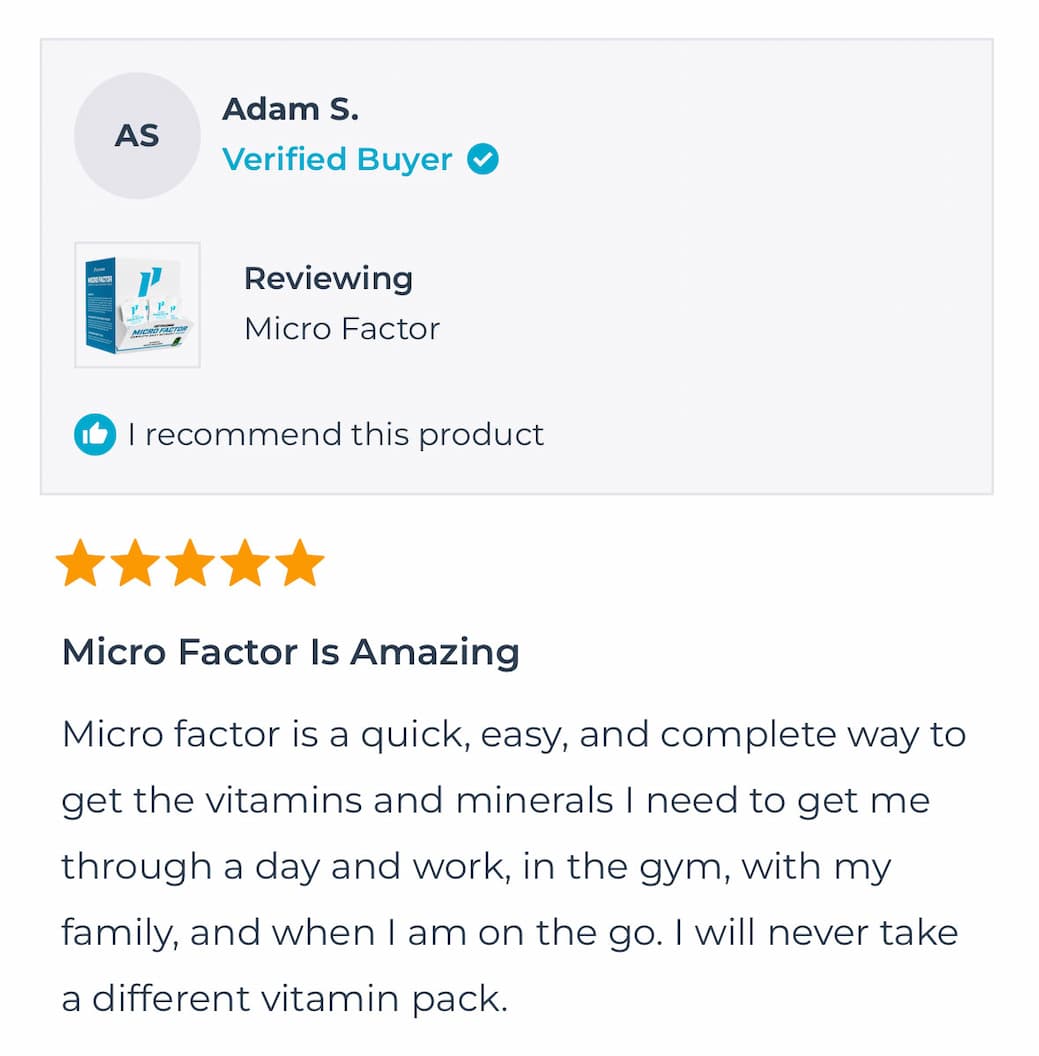Open the Micro Factor product box thumbnail
The image size is (1039, 1056).
tap(138, 305)
